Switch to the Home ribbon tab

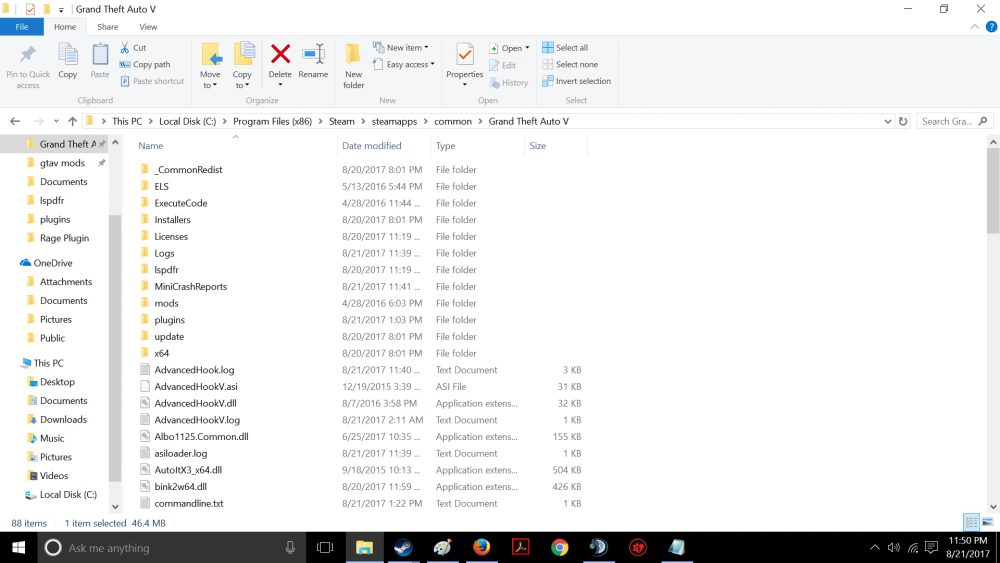click(x=65, y=27)
